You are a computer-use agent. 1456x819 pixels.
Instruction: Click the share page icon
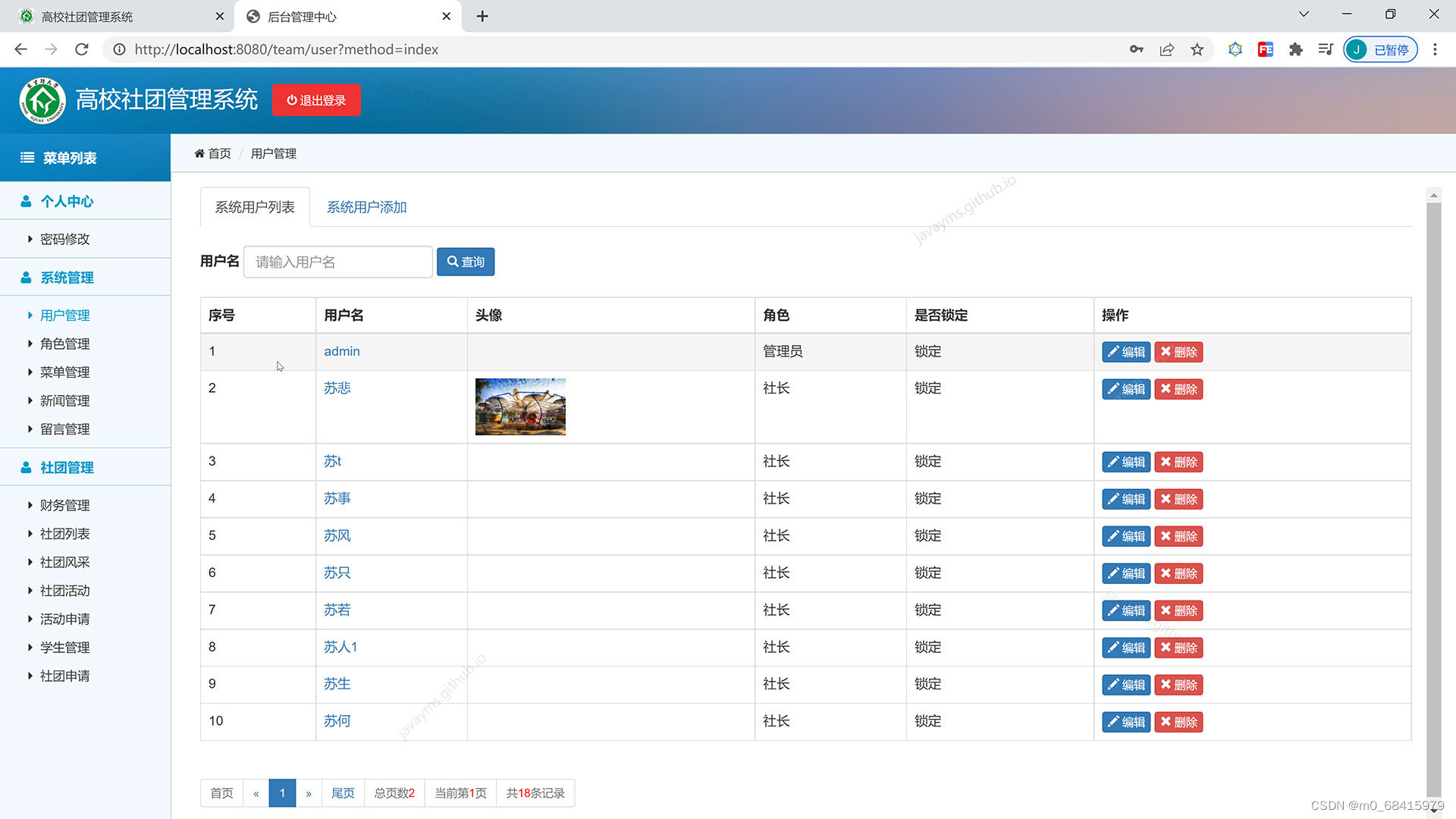1166,49
